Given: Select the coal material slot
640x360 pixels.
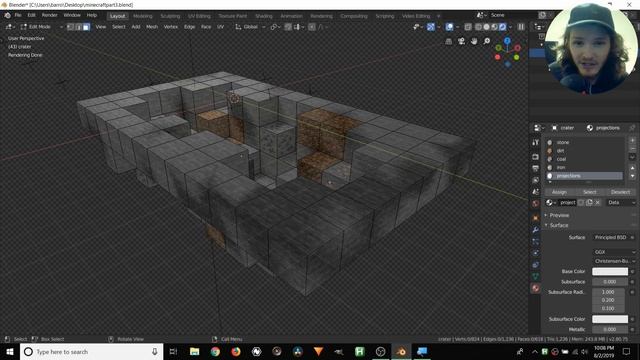Looking at the screenshot, I should (584, 159).
